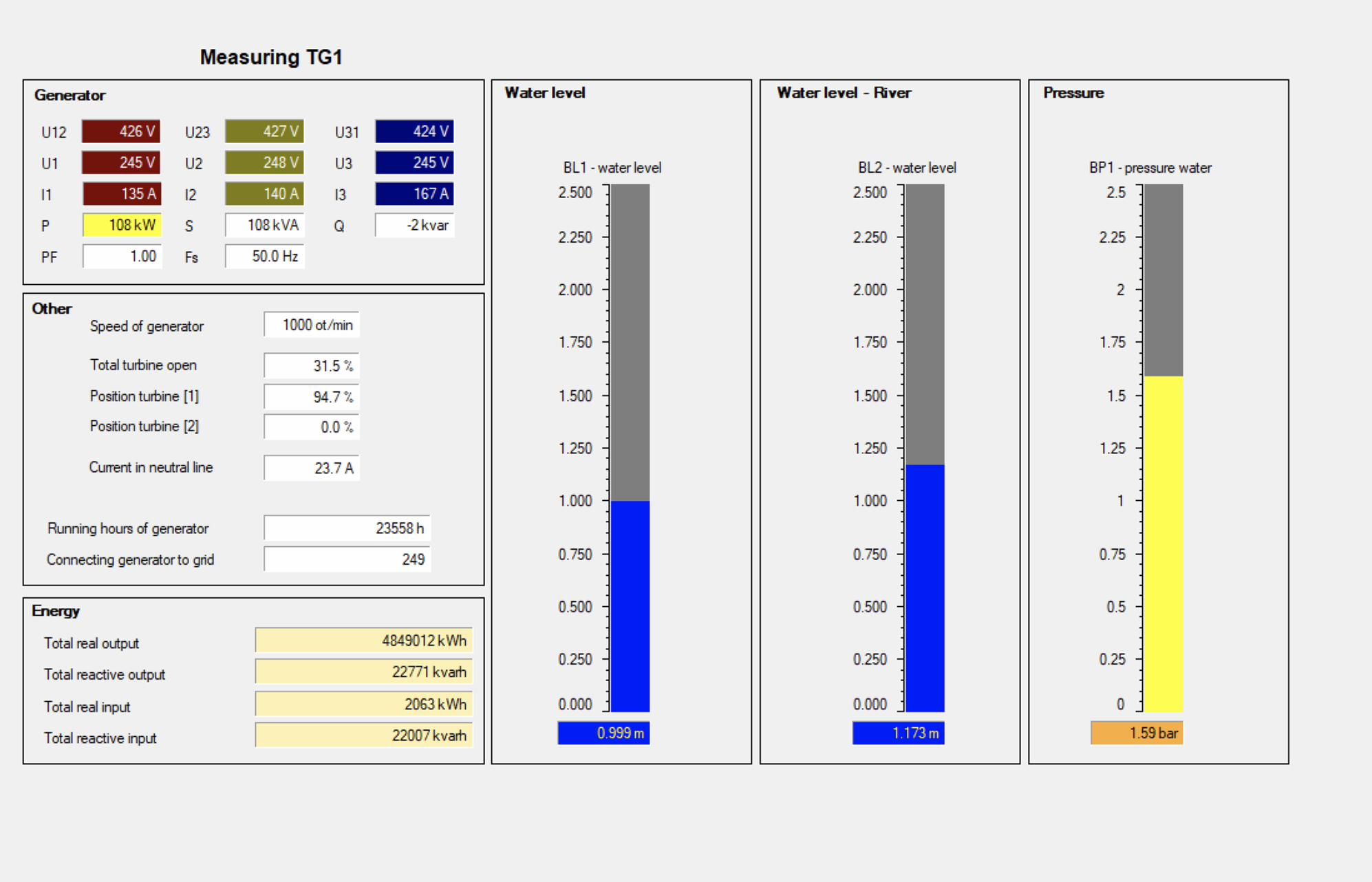Click the Connecting generator to grid label
Viewport: 1372px width, 882px height.
tap(130, 560)
